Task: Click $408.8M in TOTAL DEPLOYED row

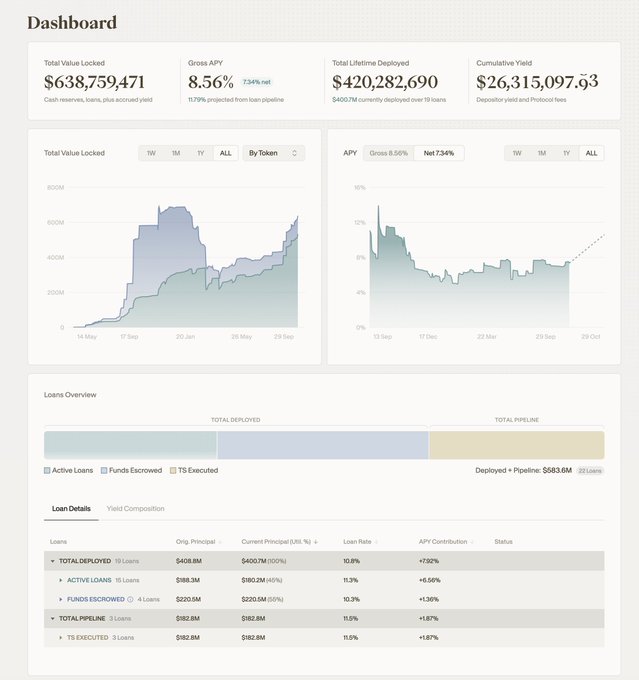Action: 189,561
